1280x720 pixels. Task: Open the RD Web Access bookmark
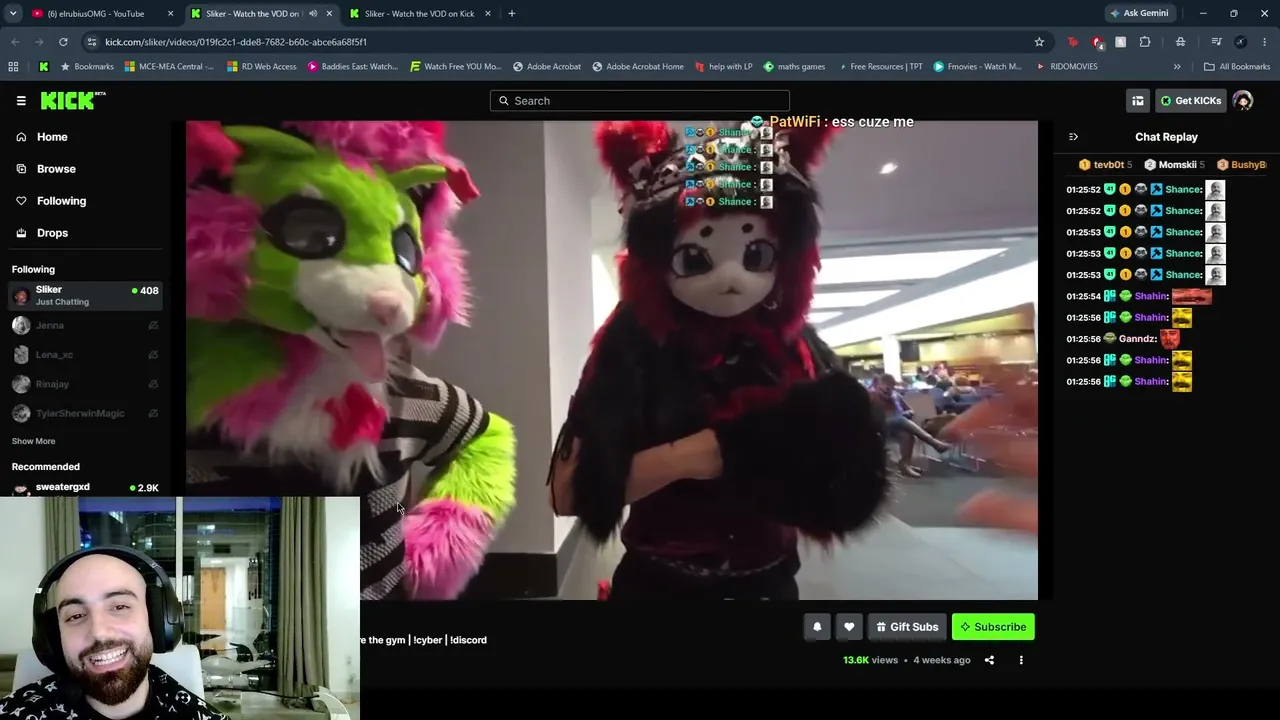coord(262,67)
